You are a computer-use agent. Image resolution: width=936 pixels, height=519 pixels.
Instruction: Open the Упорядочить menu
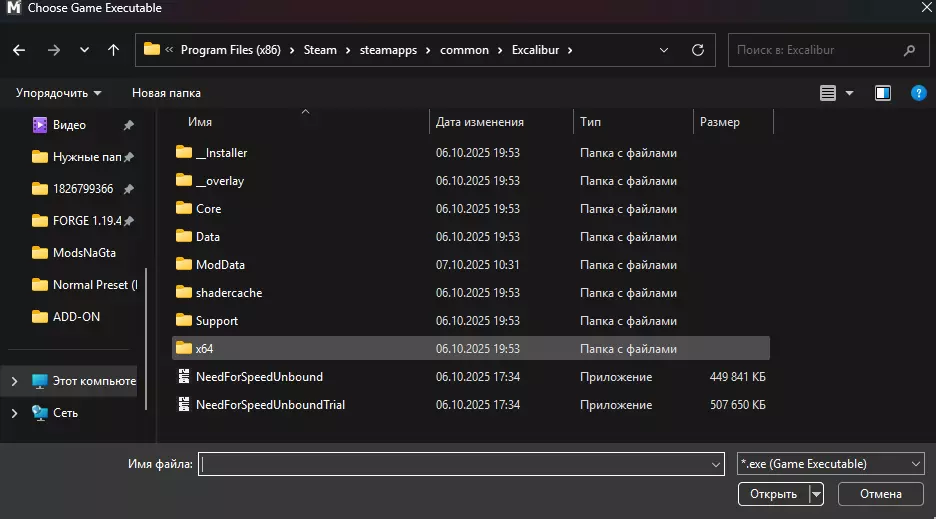(58, 93)
